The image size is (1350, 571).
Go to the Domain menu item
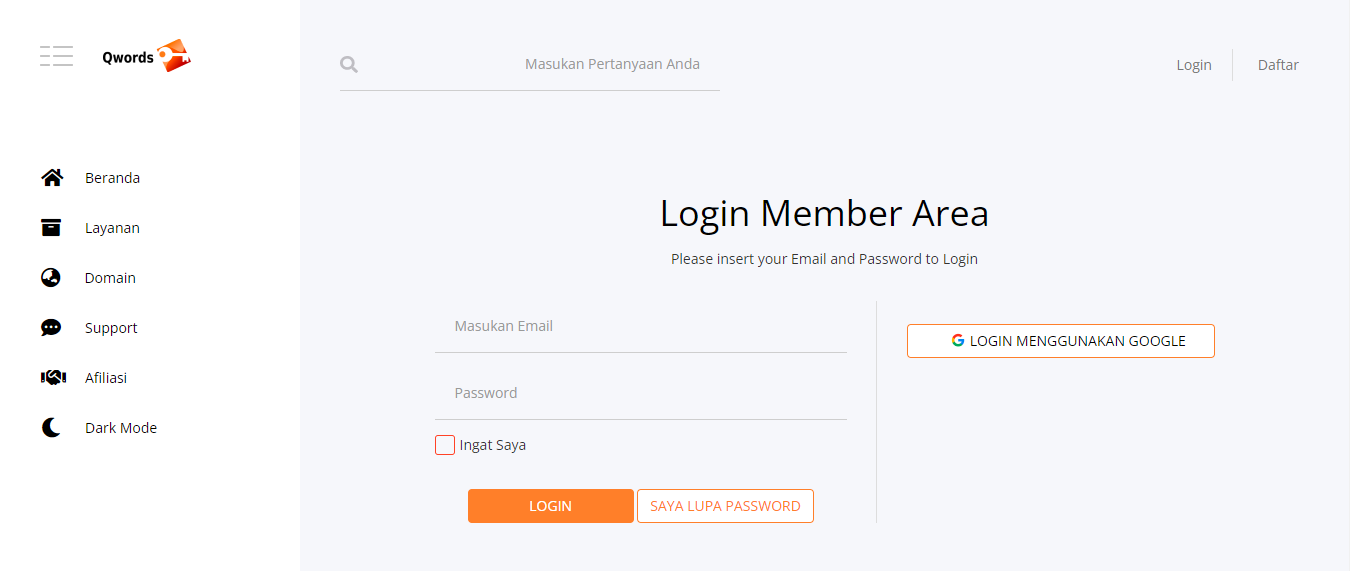point(110,278)
